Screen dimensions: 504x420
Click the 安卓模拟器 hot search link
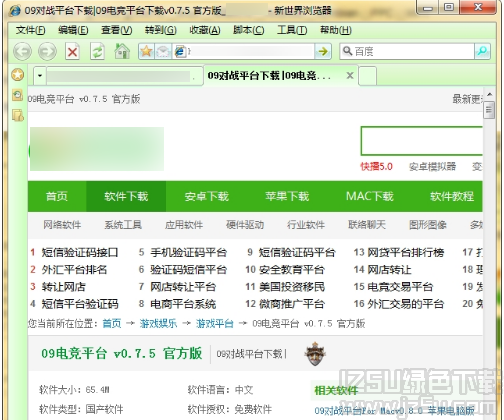coord(432,166)
